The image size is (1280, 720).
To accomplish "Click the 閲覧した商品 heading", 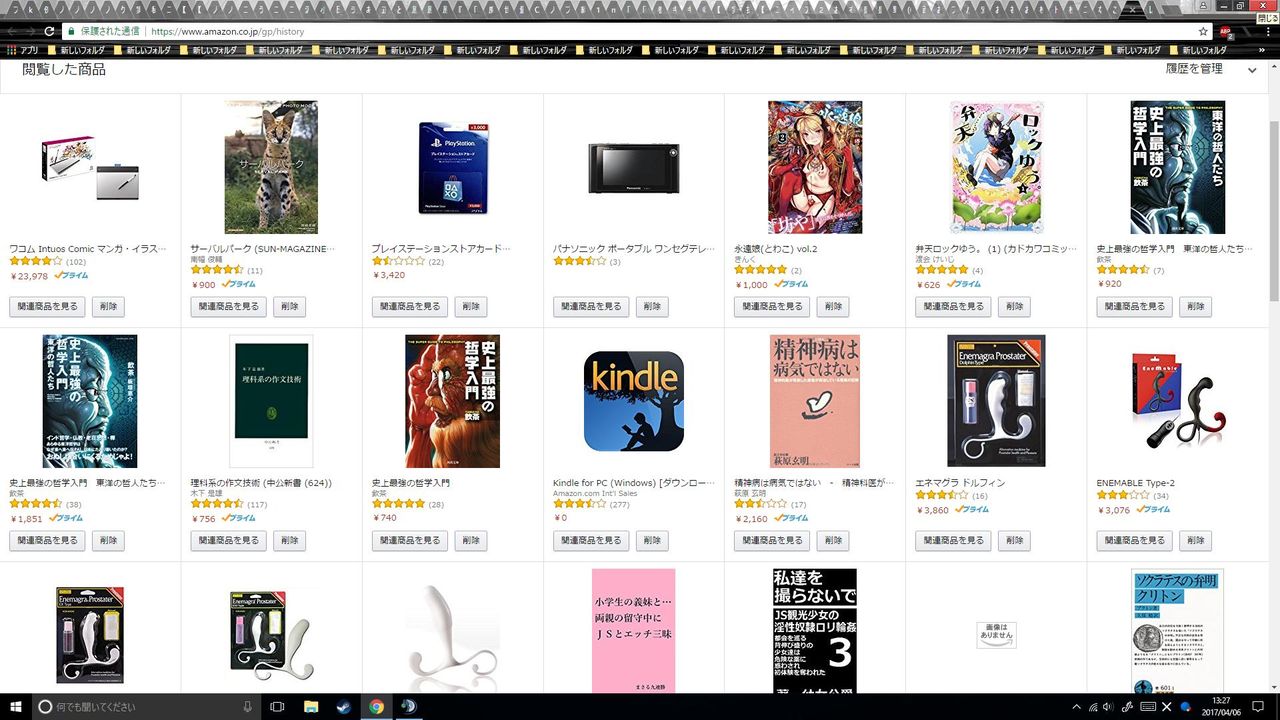I will tap(64, 69).
